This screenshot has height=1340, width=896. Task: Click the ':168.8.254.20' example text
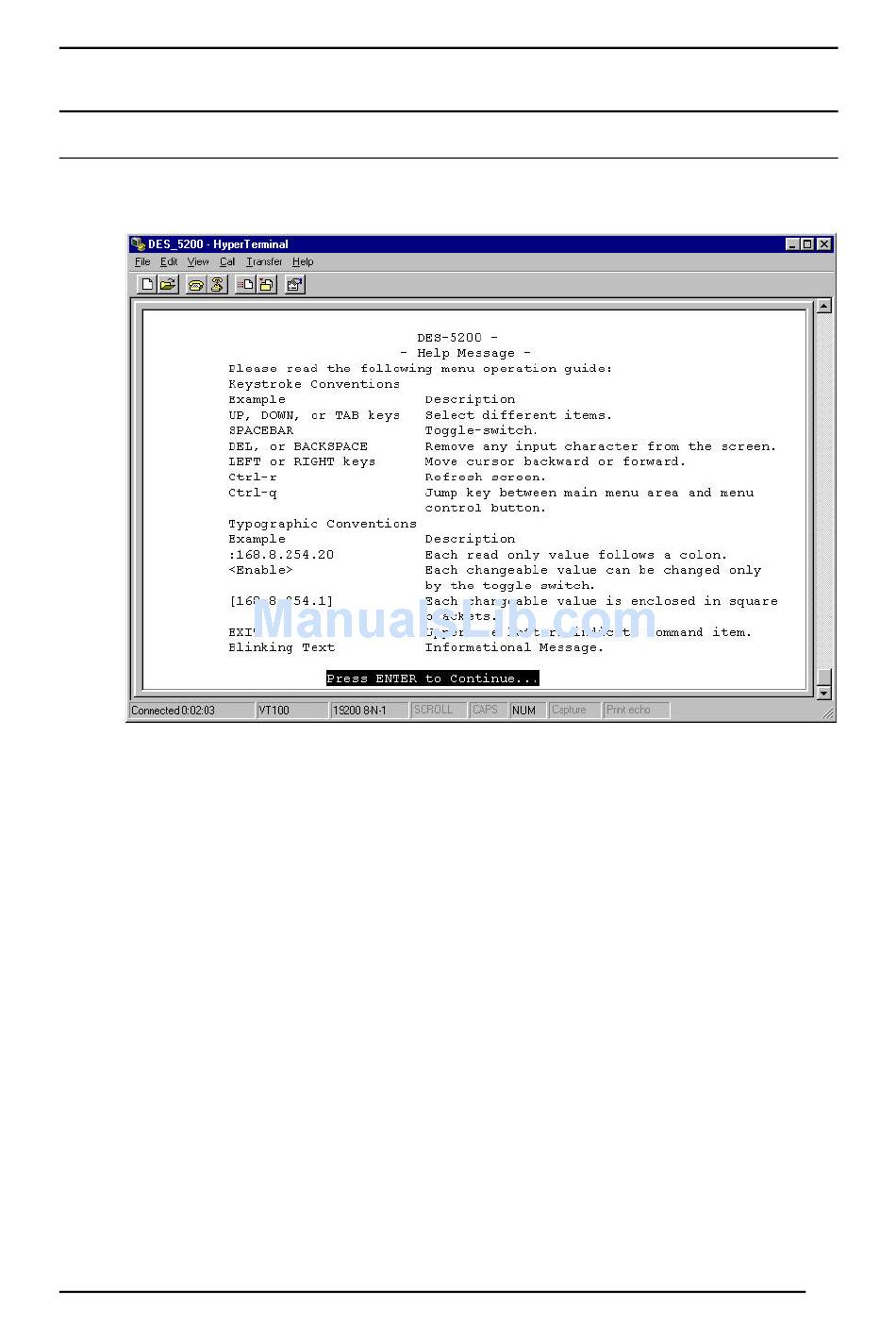pyautogui.click(x=281, y=555)
